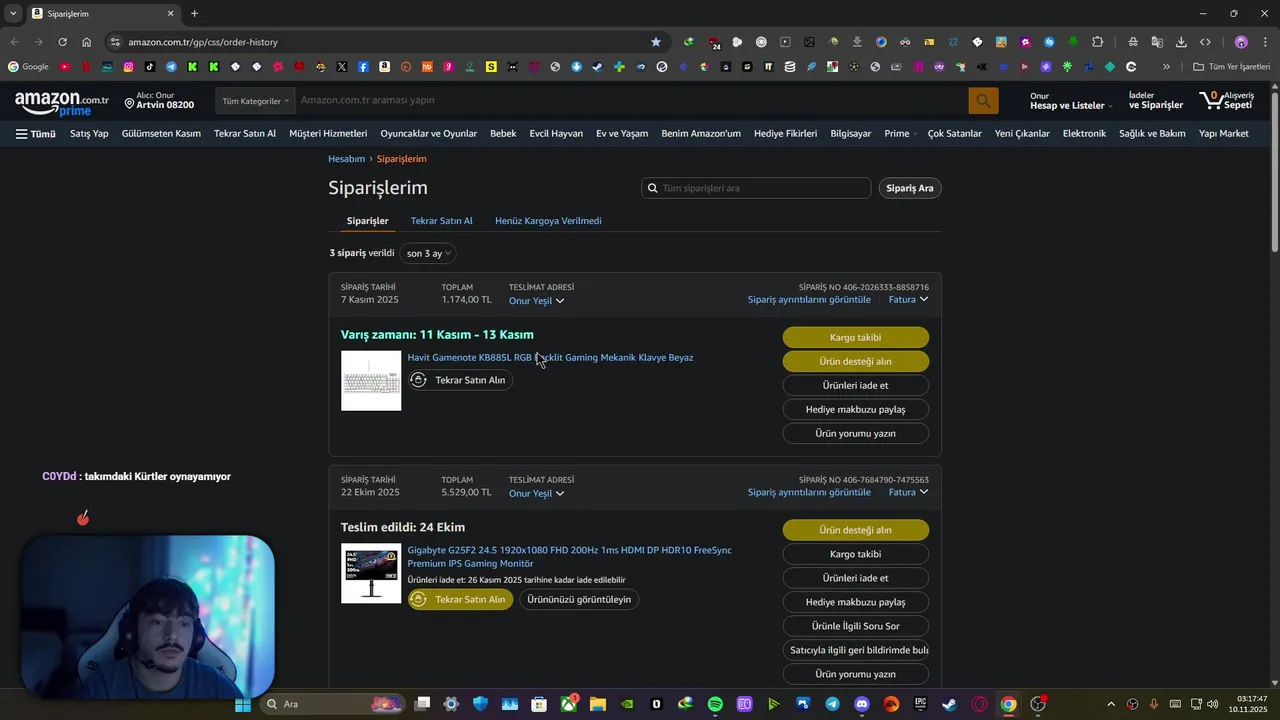The width and height of the screenshot is (1280, 720).
Task: Click Ürününüzü görüntüleyin button
Action: [x=579, y=599]
